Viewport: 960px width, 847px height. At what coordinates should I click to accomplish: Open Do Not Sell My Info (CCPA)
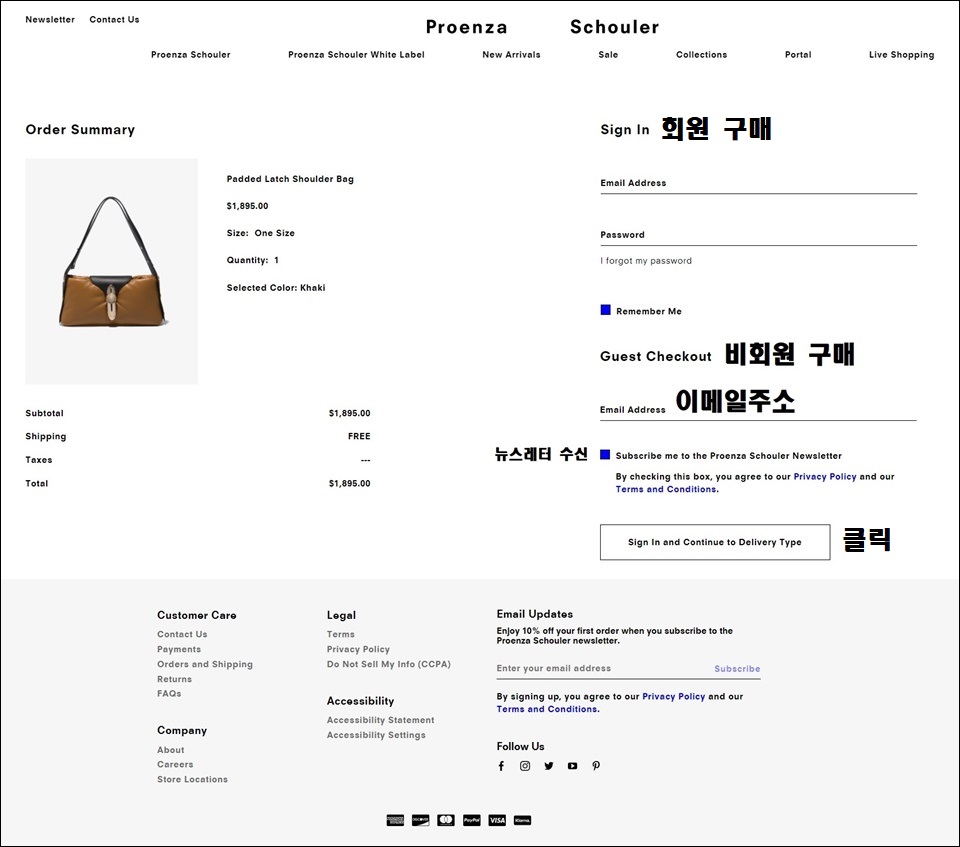click(x=389, y=664)
